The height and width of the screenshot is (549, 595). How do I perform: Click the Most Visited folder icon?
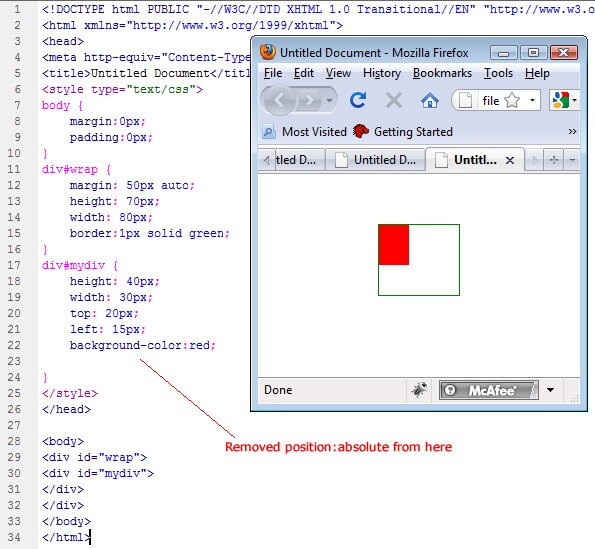[x=268, y=132]
